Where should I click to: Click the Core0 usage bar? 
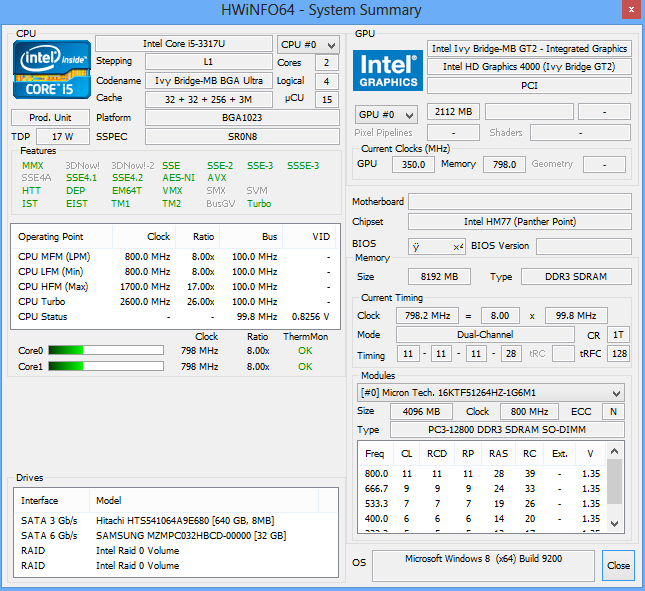tap(106, 350)
